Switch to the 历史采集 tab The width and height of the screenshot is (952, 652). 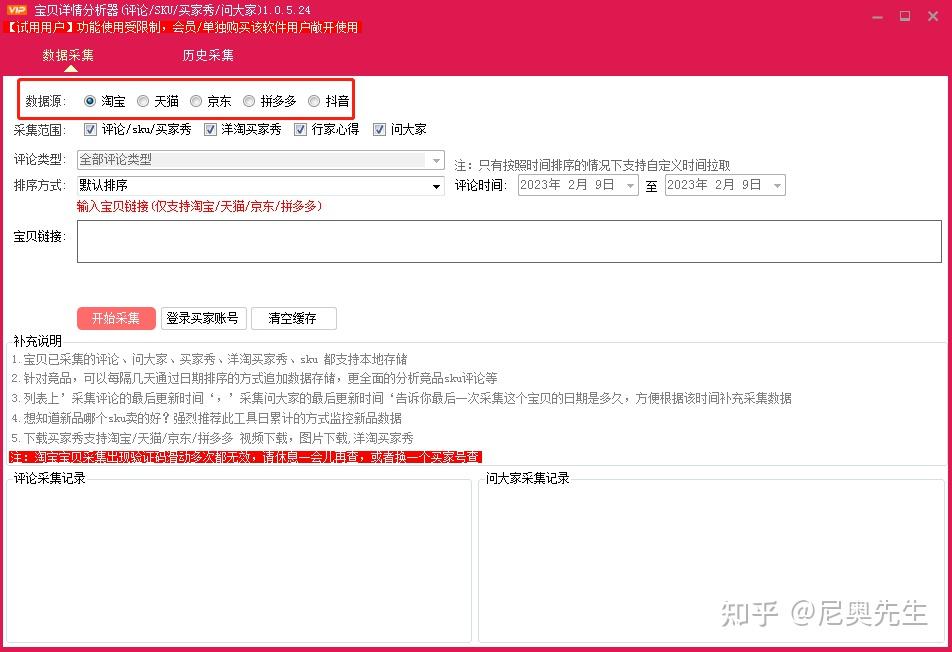click(208, 55)
